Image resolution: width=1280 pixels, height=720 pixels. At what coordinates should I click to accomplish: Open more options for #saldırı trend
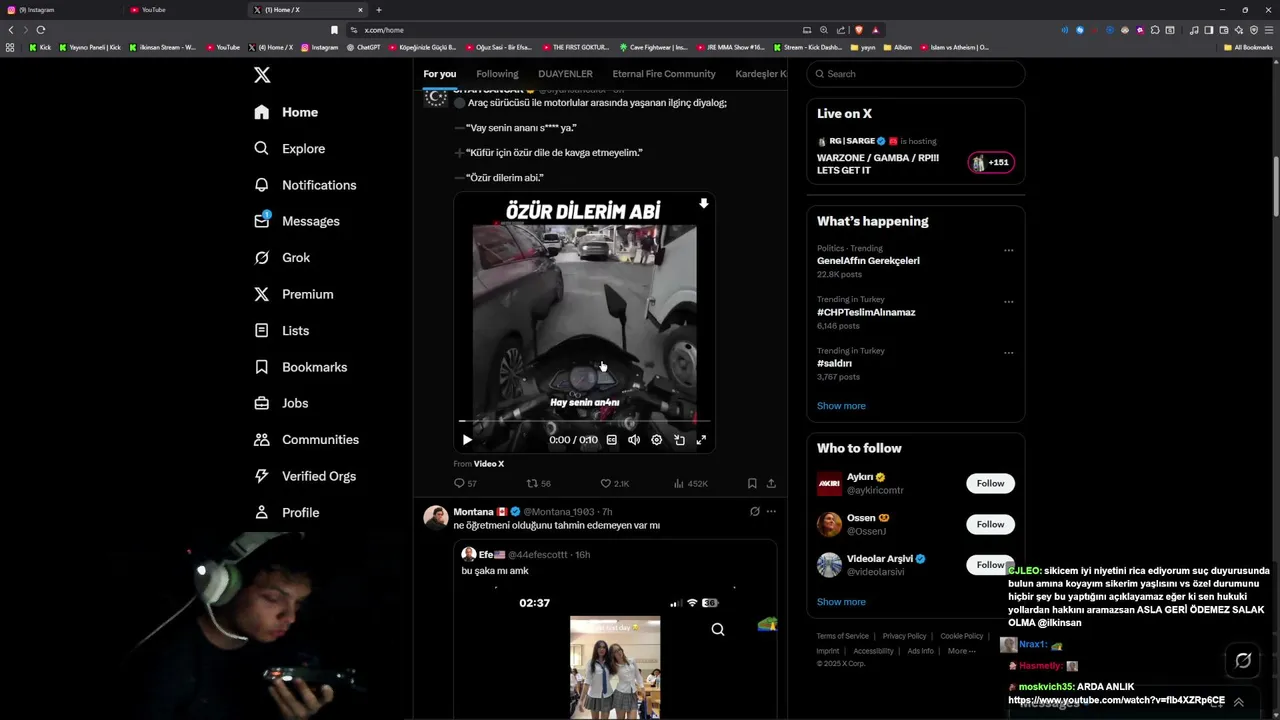tap(1008, 352)
